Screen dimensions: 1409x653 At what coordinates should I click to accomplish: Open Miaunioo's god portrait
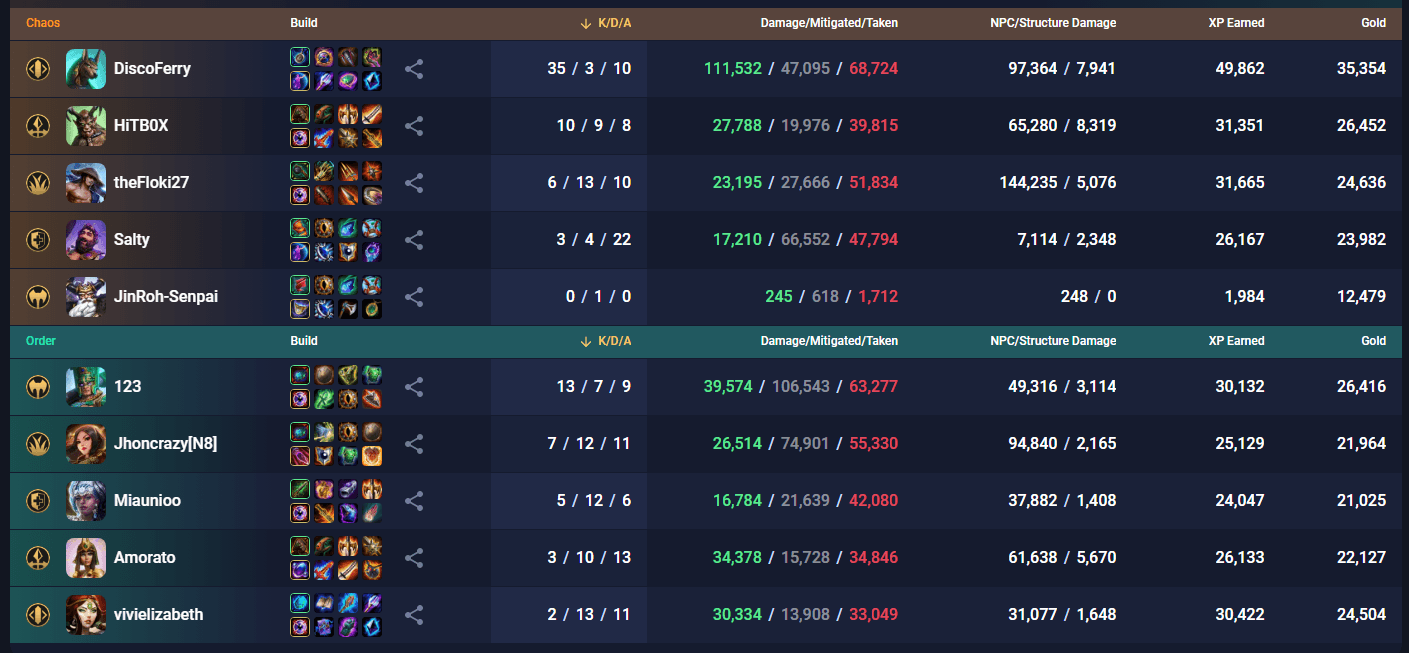pyautogui.click(x=86, y=500)
